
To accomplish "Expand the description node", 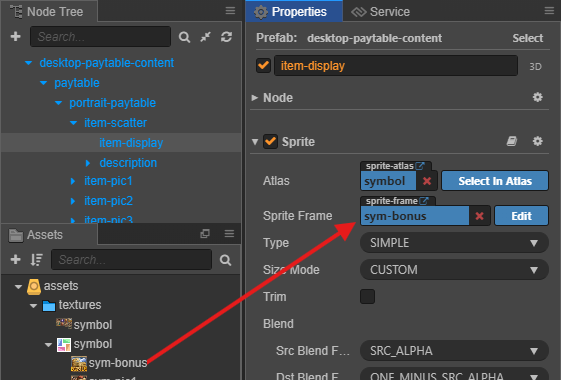I will coord(88,163).
